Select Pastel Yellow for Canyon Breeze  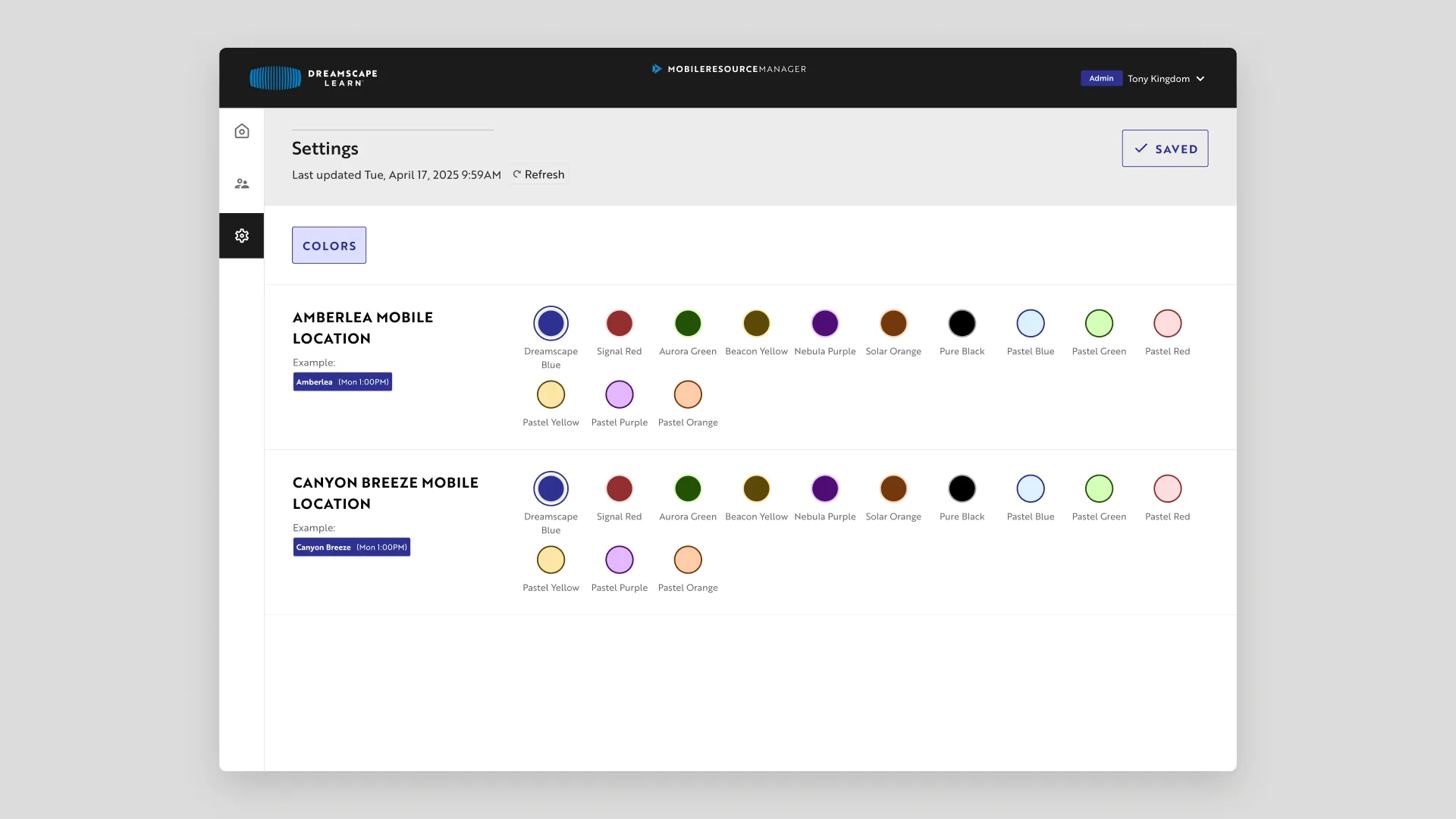pos(551,560)
